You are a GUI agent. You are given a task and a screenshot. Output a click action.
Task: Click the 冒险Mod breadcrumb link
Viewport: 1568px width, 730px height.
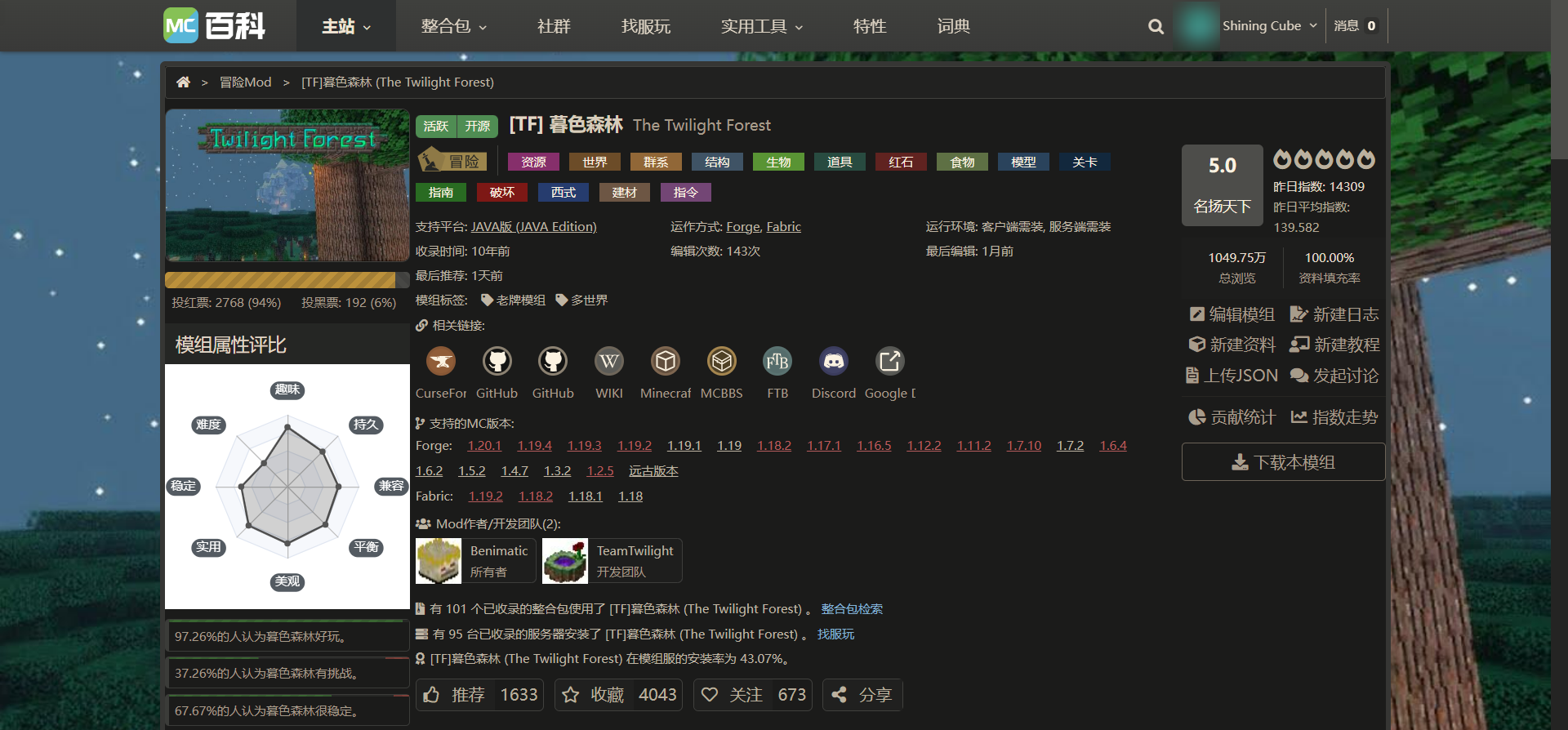[245, 82]
